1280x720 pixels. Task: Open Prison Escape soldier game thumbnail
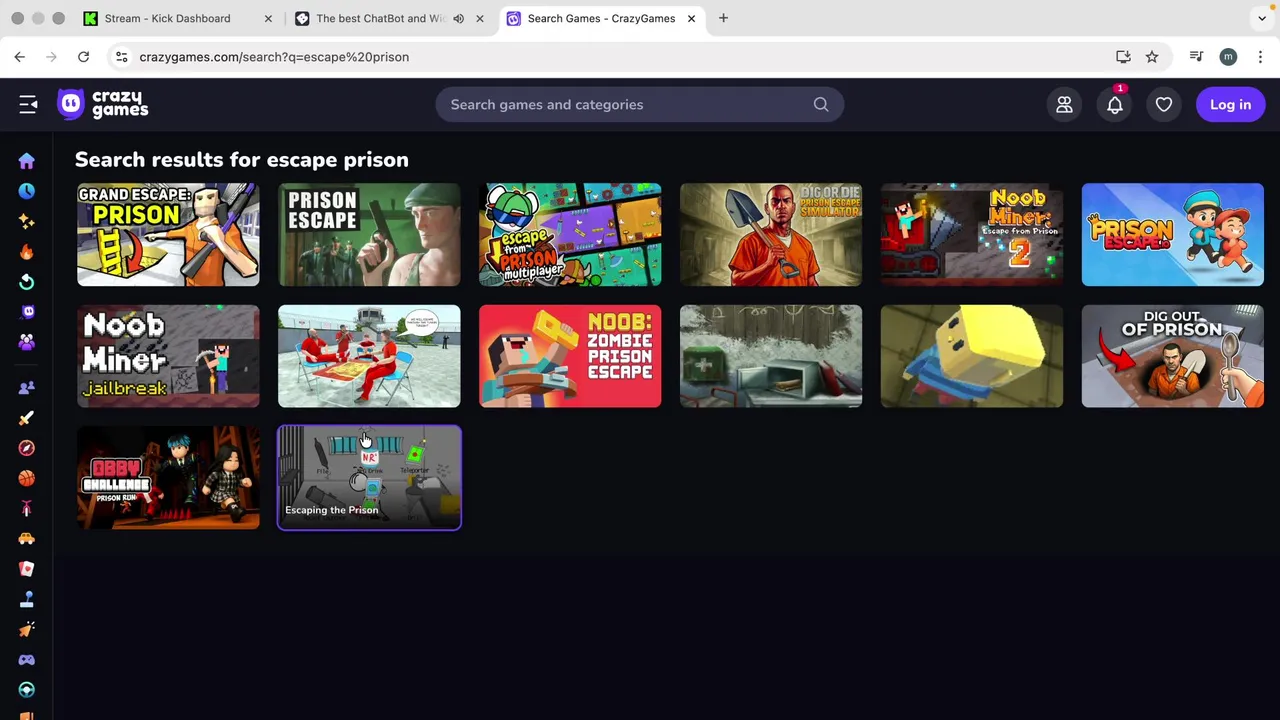coord(369,234)
